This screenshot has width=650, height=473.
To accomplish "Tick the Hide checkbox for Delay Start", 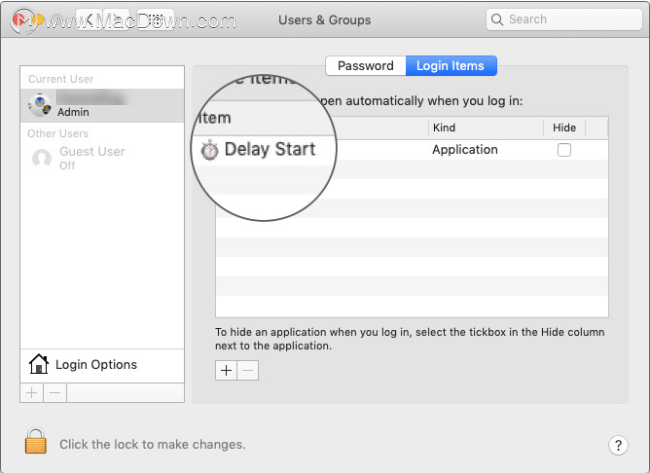I will coord(564,150).
